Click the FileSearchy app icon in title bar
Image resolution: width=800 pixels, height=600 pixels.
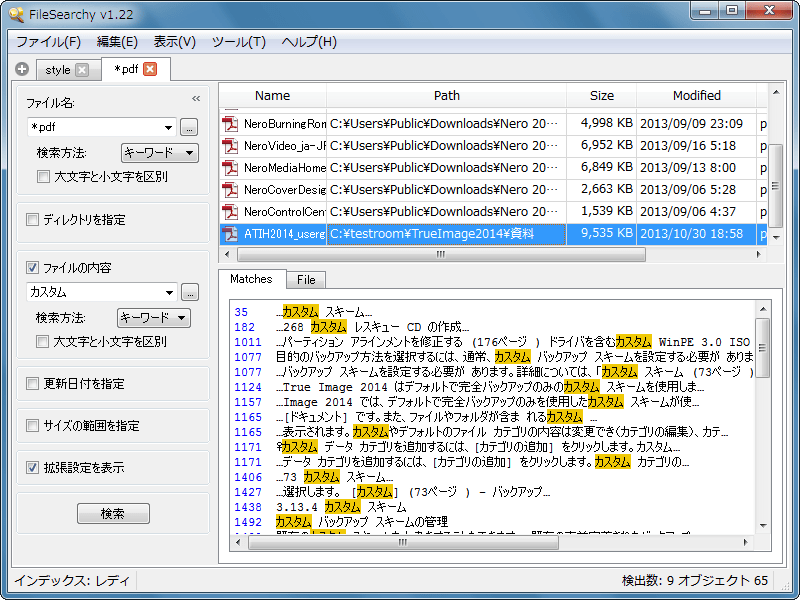pos(17,14)
